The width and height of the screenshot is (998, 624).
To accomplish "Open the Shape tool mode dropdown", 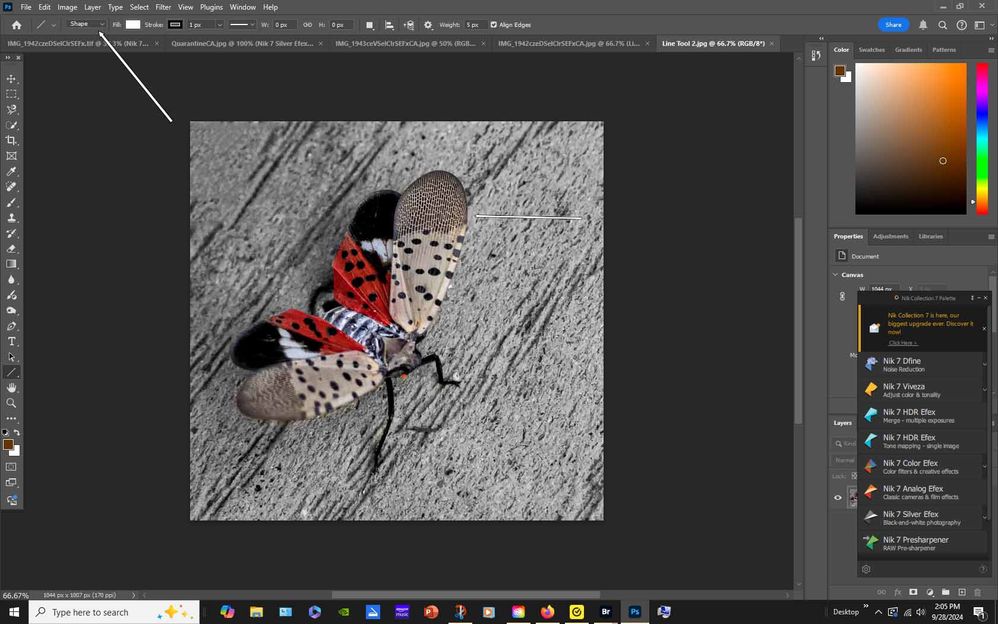I will pyautogui.click(x=86, y=24).
